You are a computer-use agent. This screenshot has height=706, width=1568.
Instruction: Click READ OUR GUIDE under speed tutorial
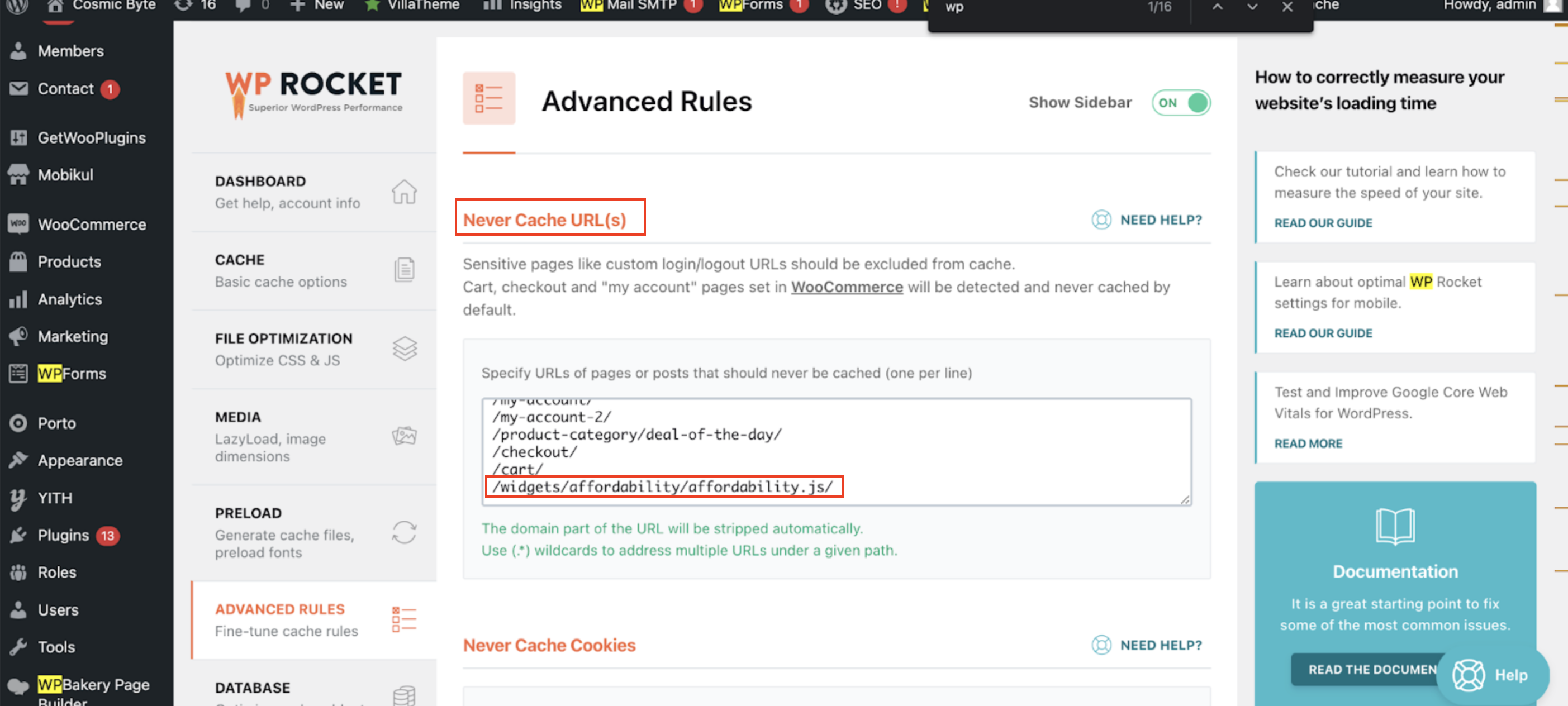tap(1323, 223)
